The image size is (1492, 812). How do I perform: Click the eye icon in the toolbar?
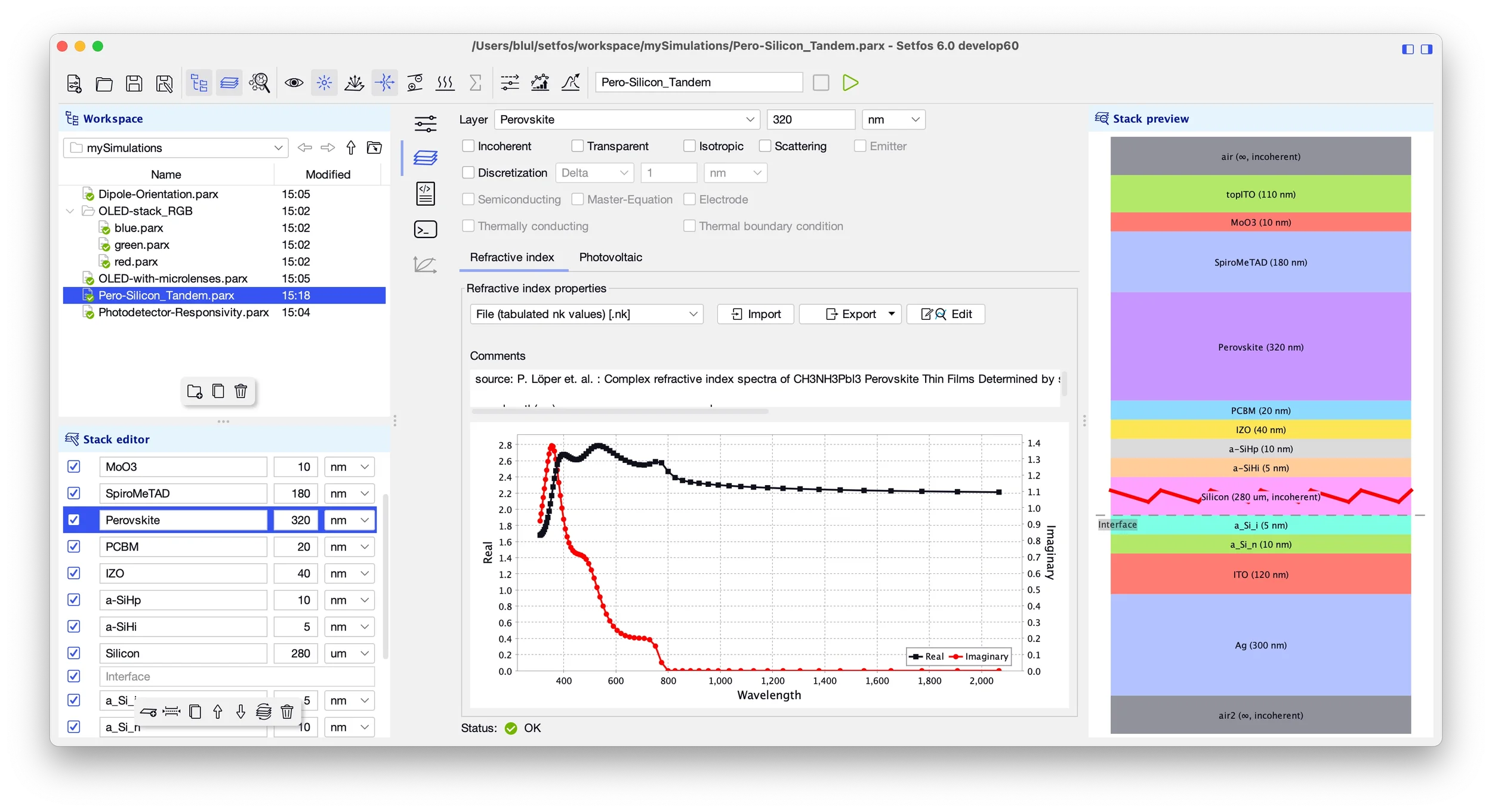pyautogui.click(x=294, y=82)
